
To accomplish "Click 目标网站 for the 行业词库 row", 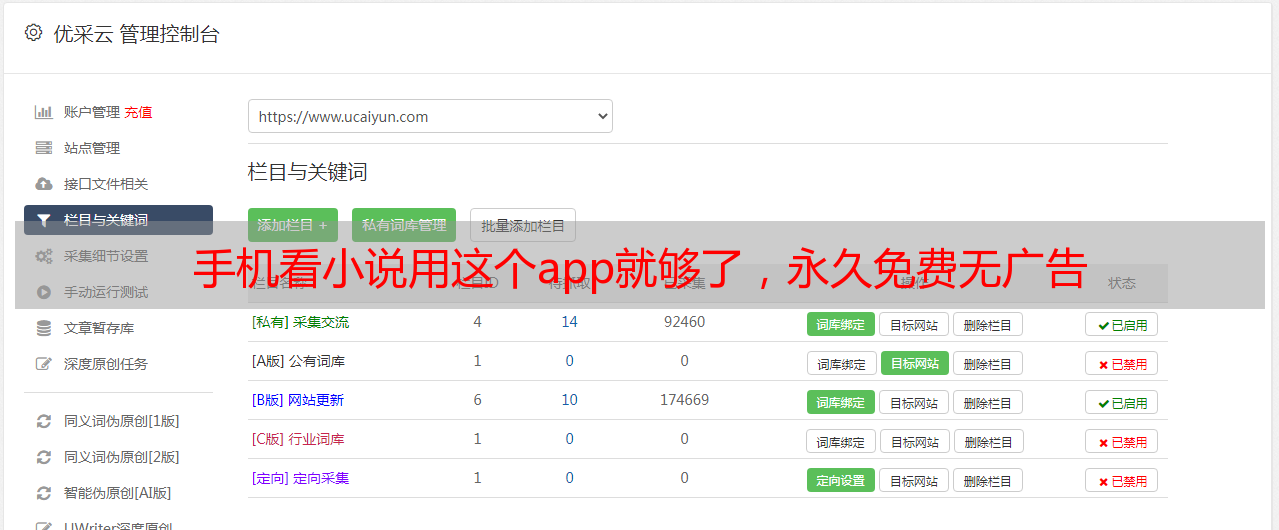I will coord(915,441).
